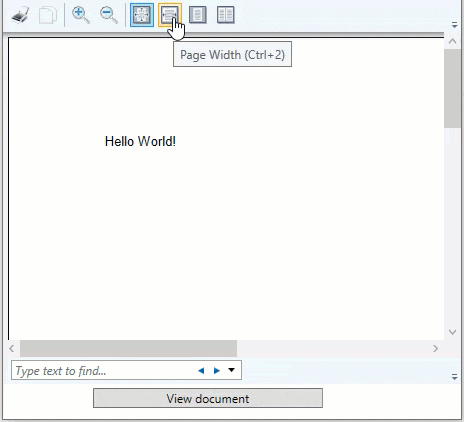Click the vertical scrollbar up arrow

pyautogui.click(x=452, y=41)
